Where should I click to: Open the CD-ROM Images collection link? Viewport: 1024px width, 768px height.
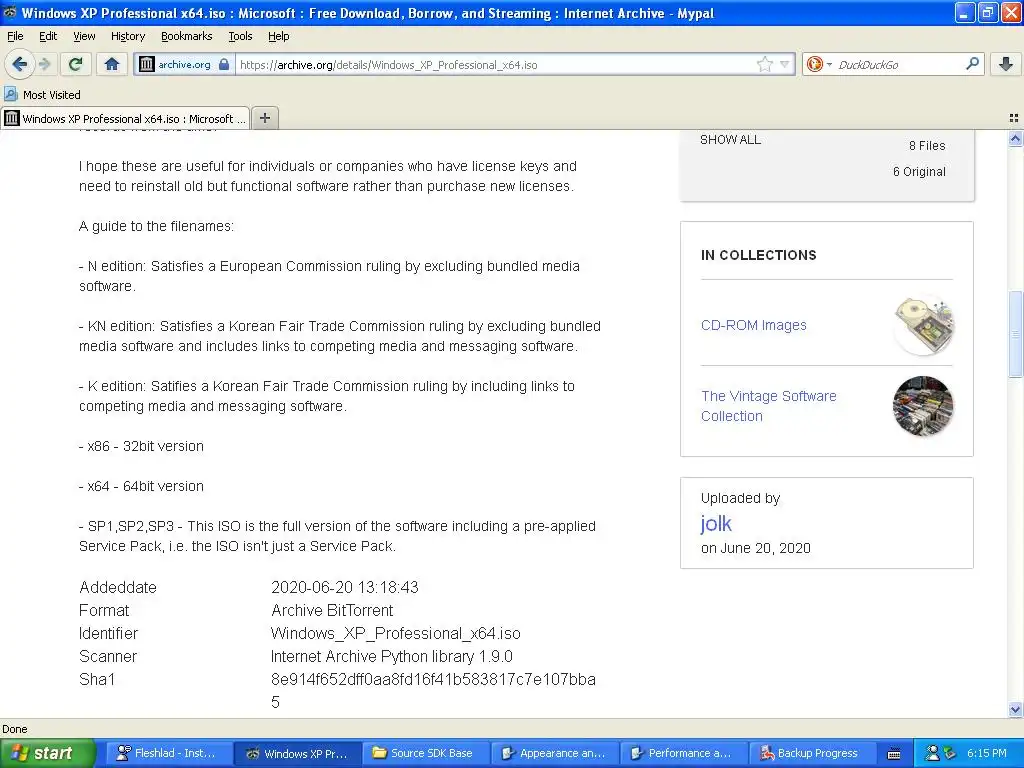click(x=754, y=325)
